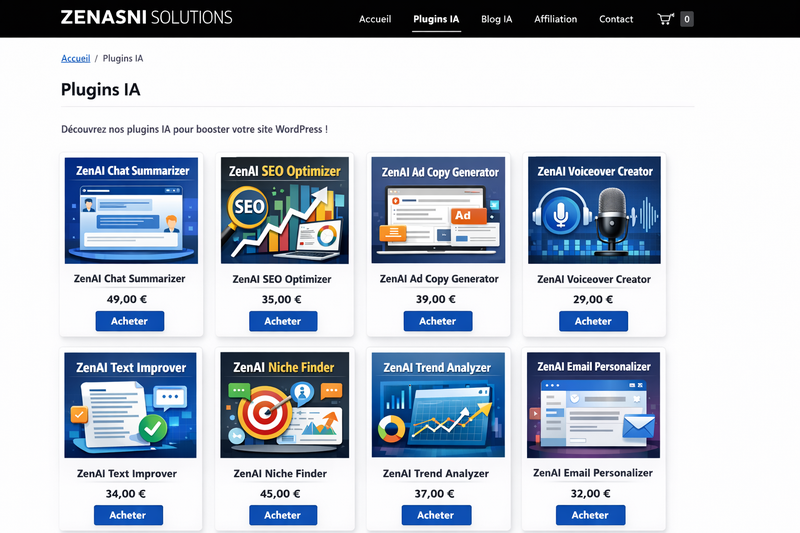Go to the Accueil menu item

(x=377, y=19)
